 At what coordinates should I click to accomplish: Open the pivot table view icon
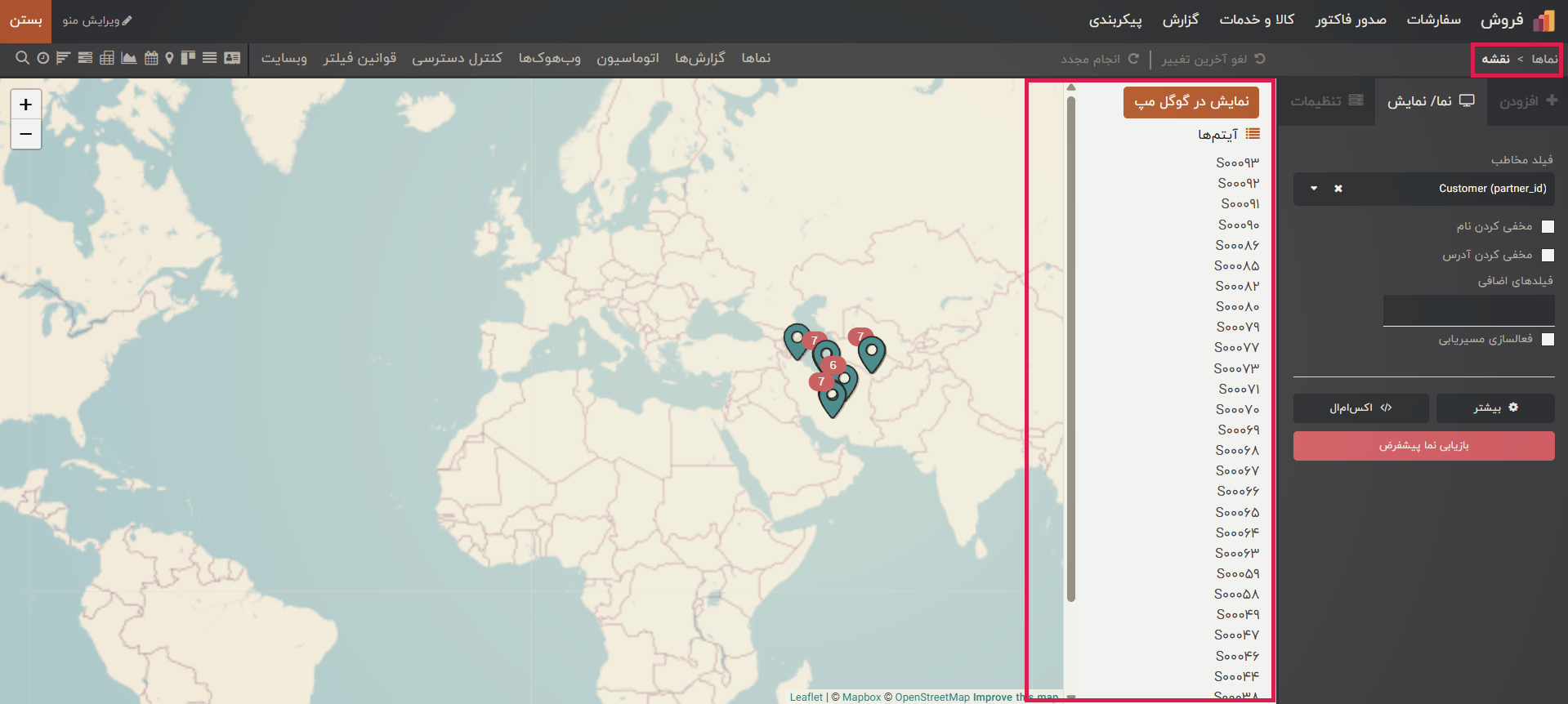pyautogui.click(x=107, y=58)
